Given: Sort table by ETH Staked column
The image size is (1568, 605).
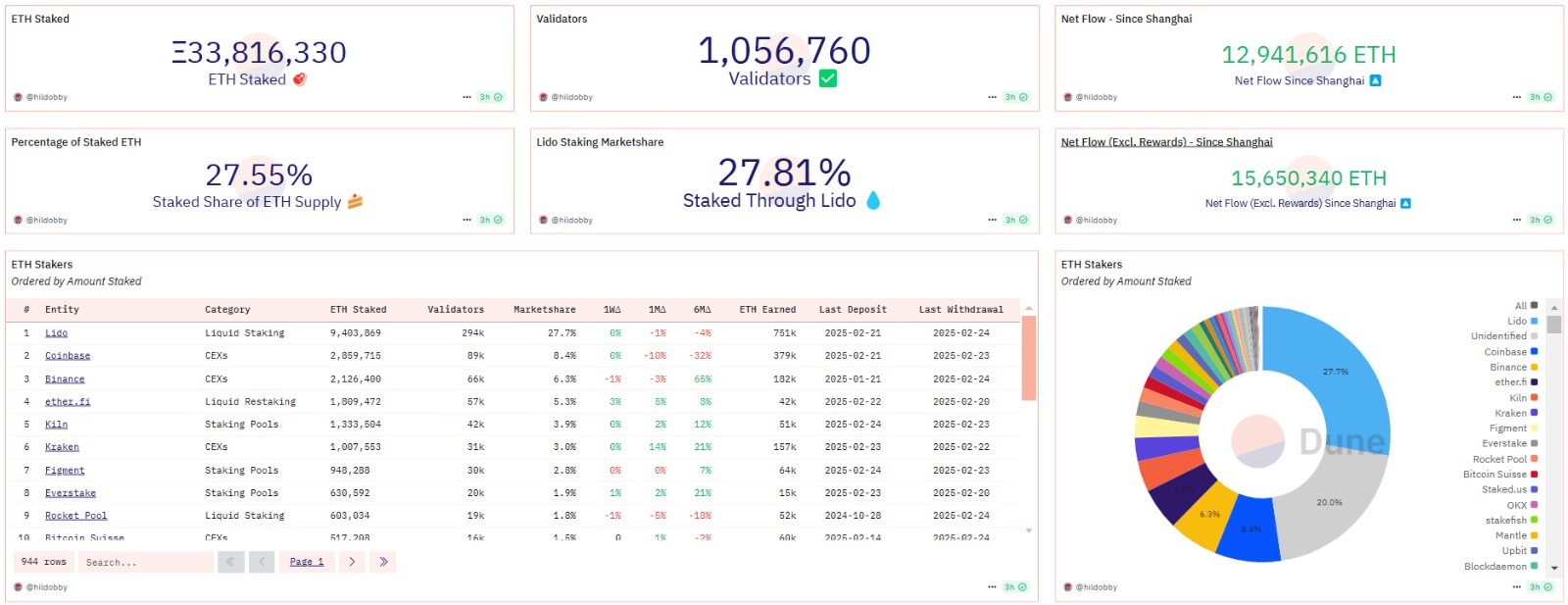Looking at the screenshot, I should pos(358,309).
